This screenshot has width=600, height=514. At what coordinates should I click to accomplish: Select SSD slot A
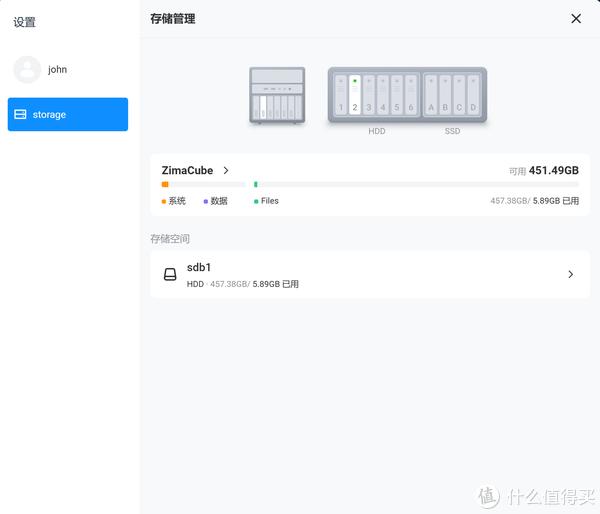coord(431,95)
